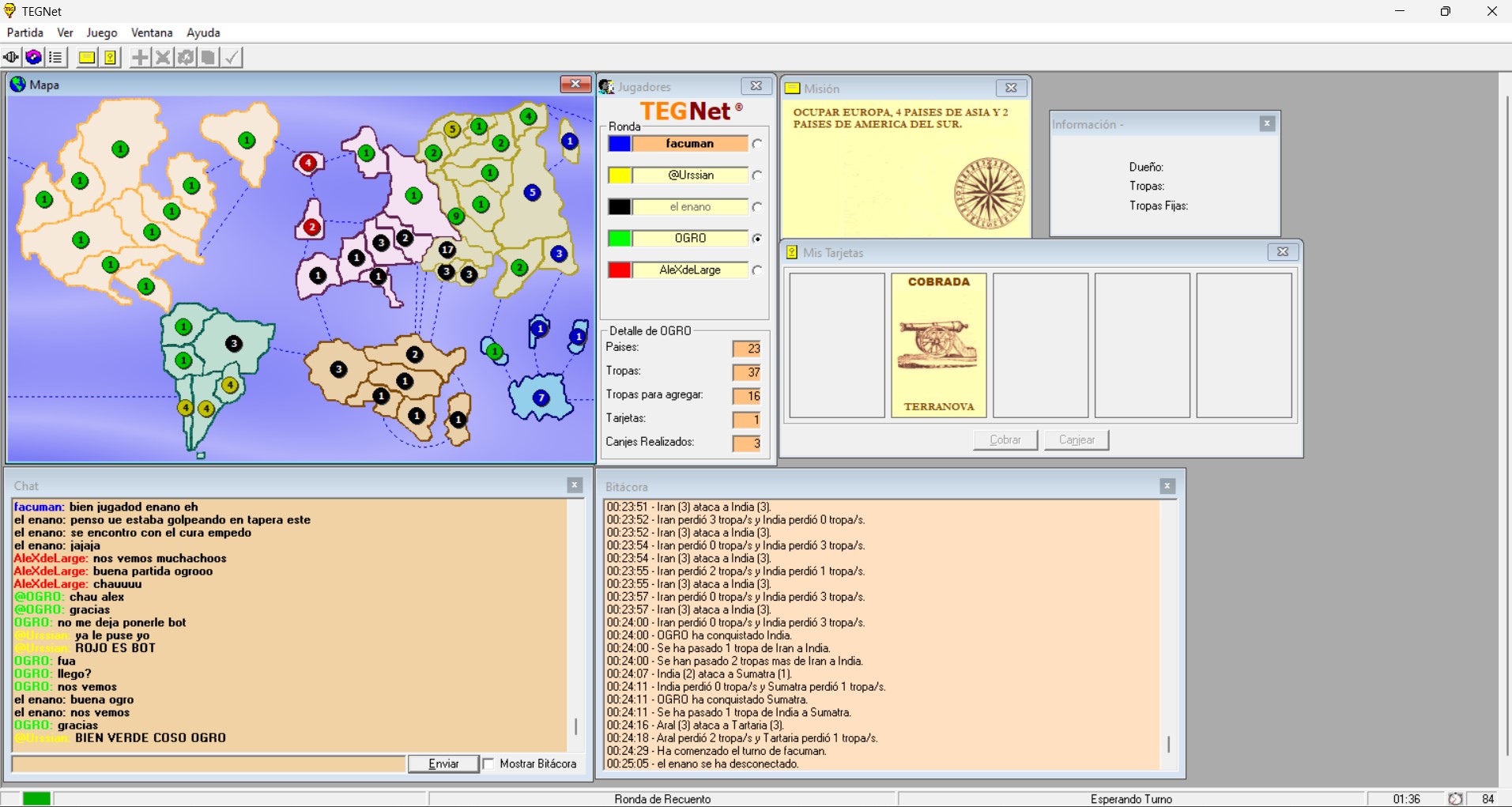Click 'Ronda de Recuento' in status bar
Image resolution: width=1512 pixels, height=807 pixels.
coord(662,799)
